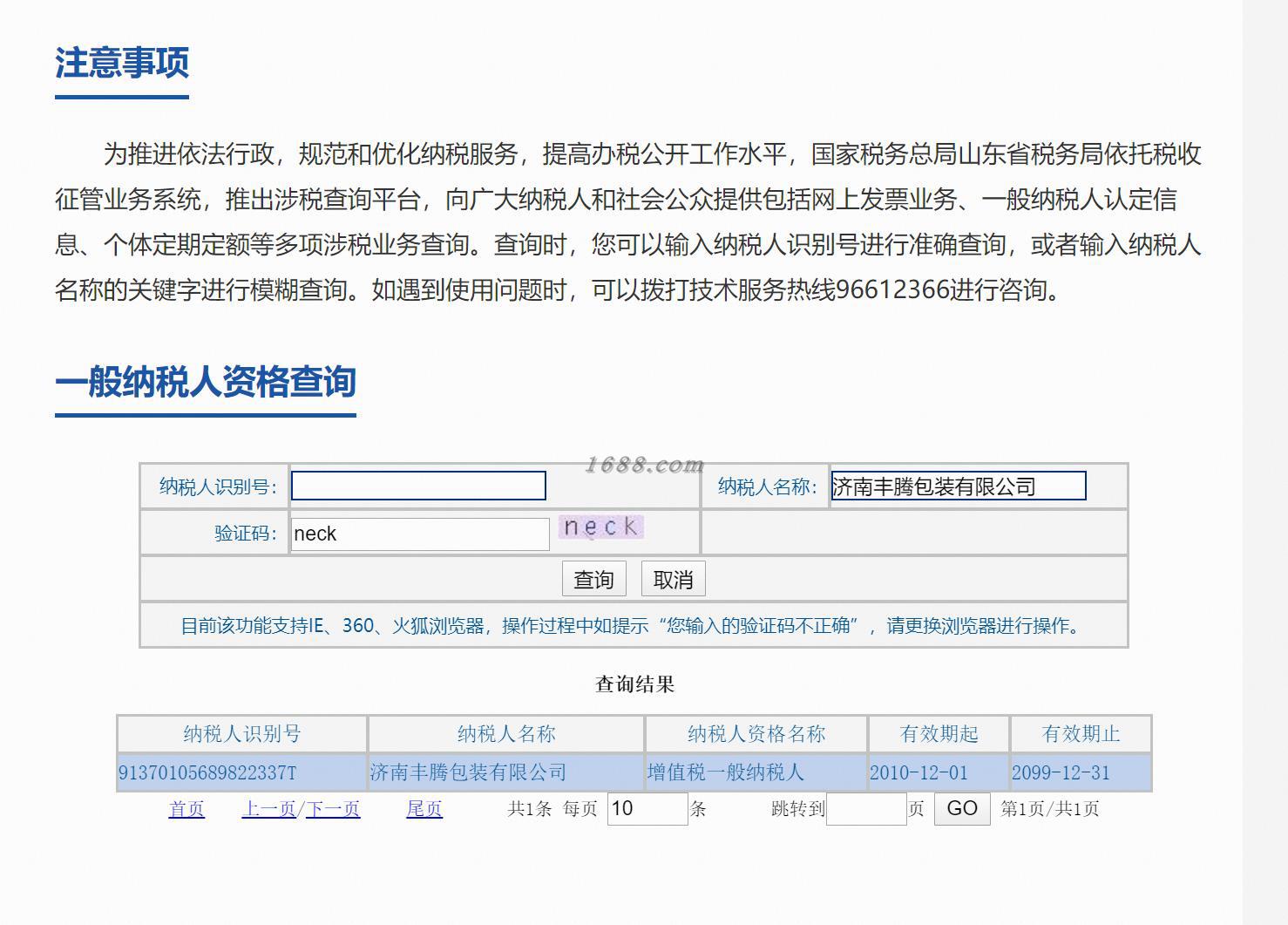The width and height of the screenshot is (1288, 925).
Task: Click column header 纳税人名称 in results
Action: (x=506, y=734)
